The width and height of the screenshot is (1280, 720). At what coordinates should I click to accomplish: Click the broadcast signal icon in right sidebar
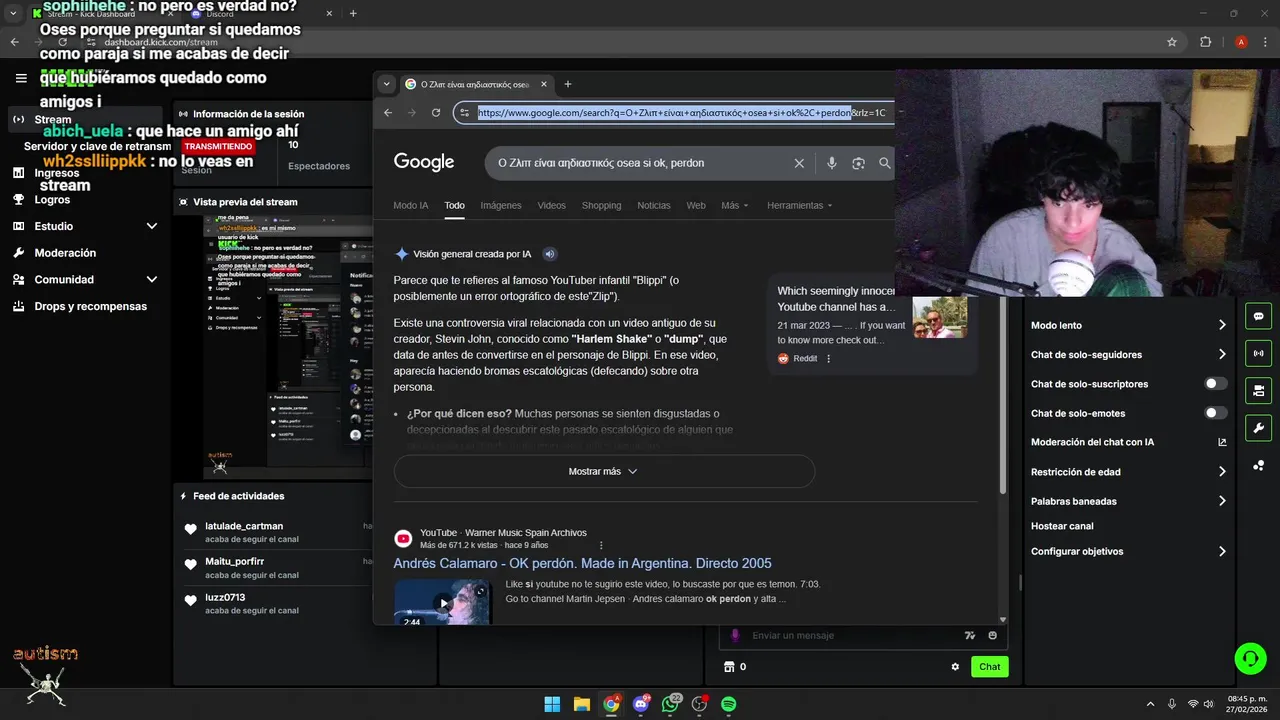[x=1258, y=353]
